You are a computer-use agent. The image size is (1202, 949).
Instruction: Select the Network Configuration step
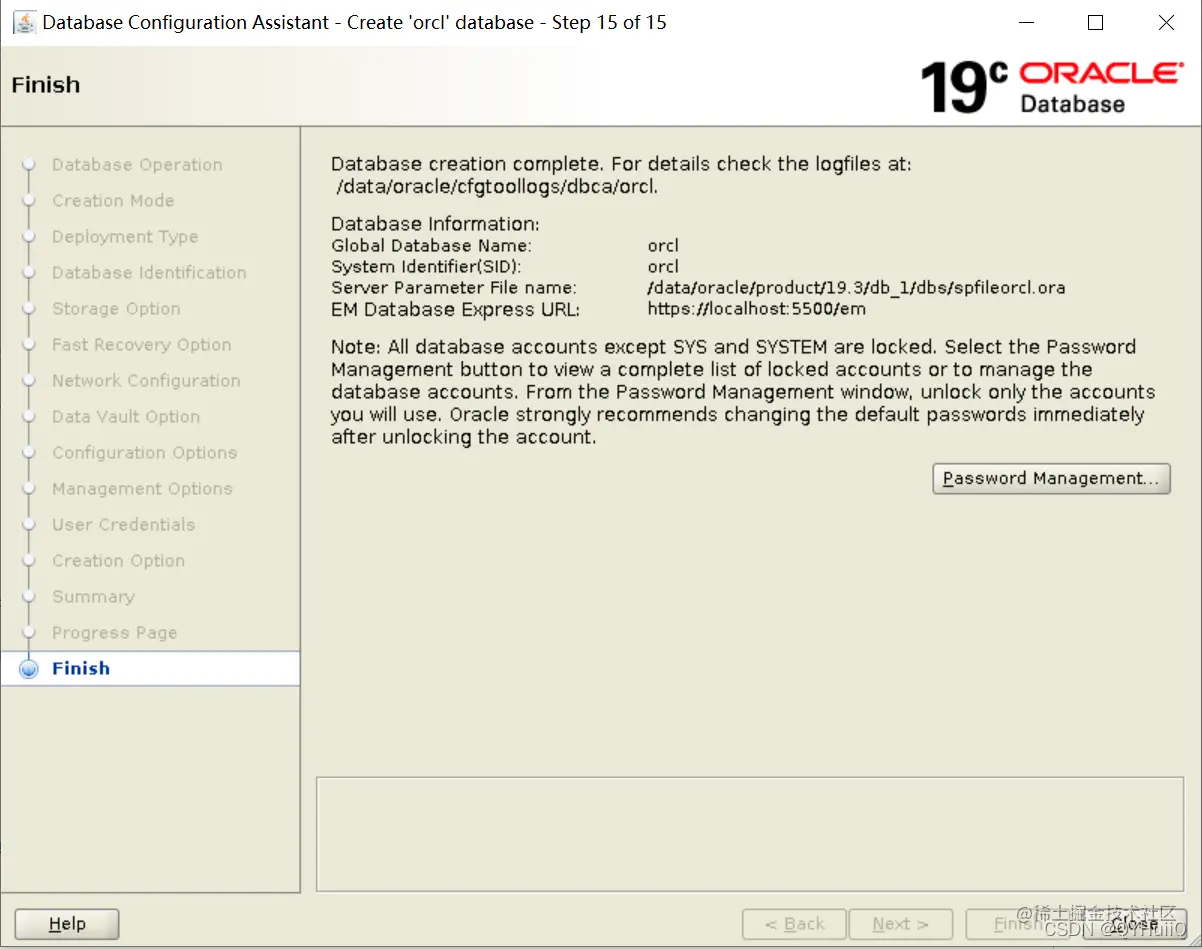click(x=146, y=381)
